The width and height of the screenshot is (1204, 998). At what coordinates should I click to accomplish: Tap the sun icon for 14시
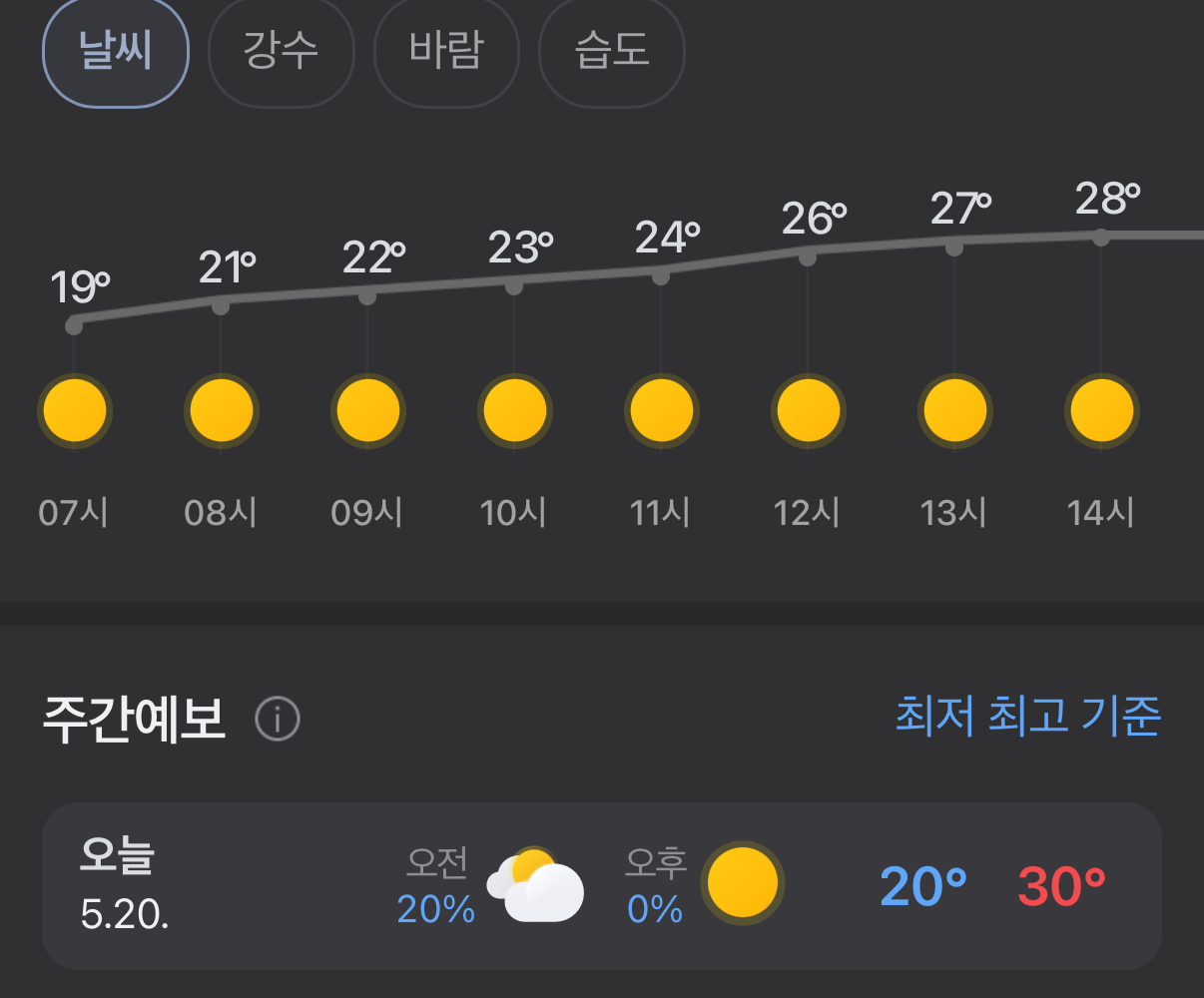1102,410
